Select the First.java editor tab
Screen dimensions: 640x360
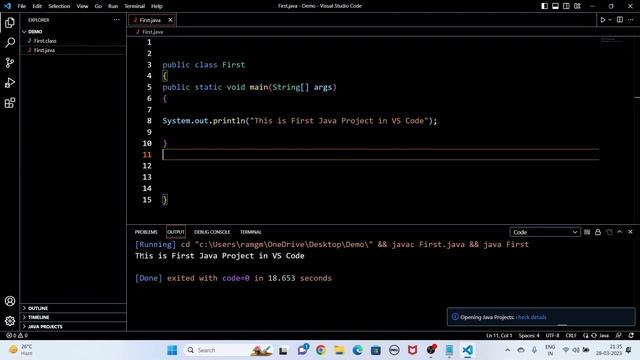pos(152,20)
